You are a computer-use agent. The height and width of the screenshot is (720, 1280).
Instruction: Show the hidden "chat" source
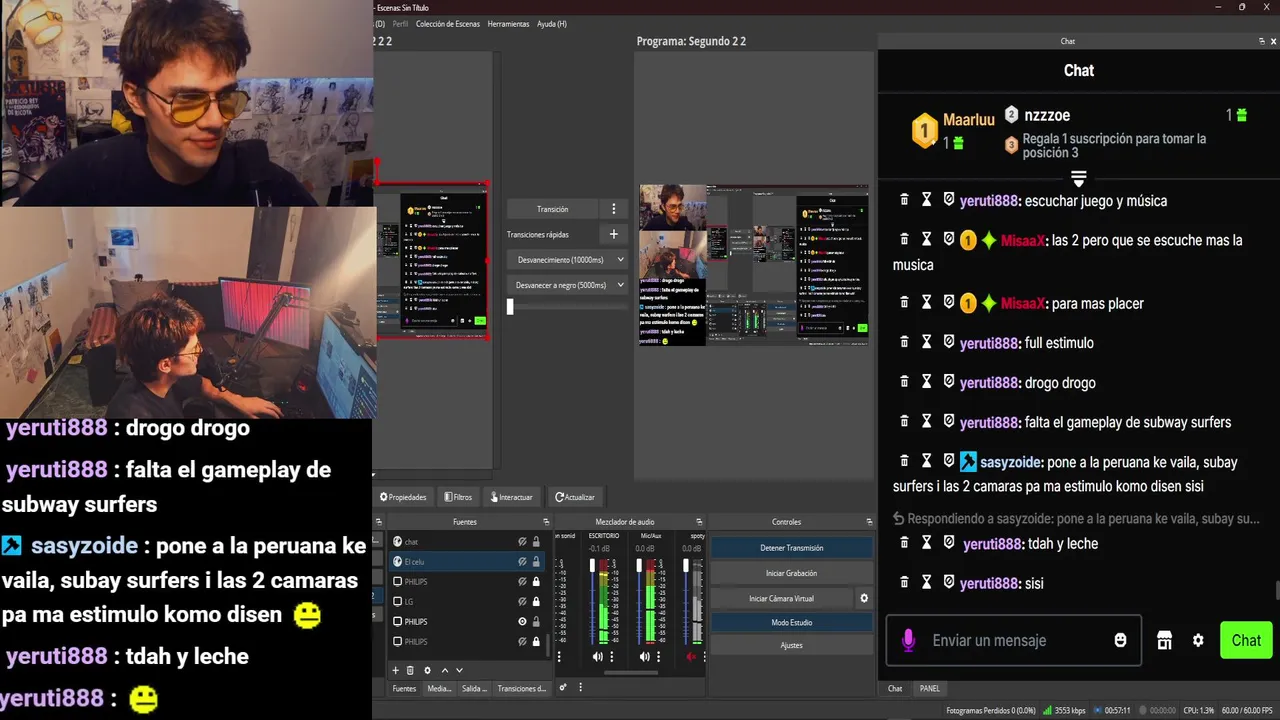coord(522,541)
